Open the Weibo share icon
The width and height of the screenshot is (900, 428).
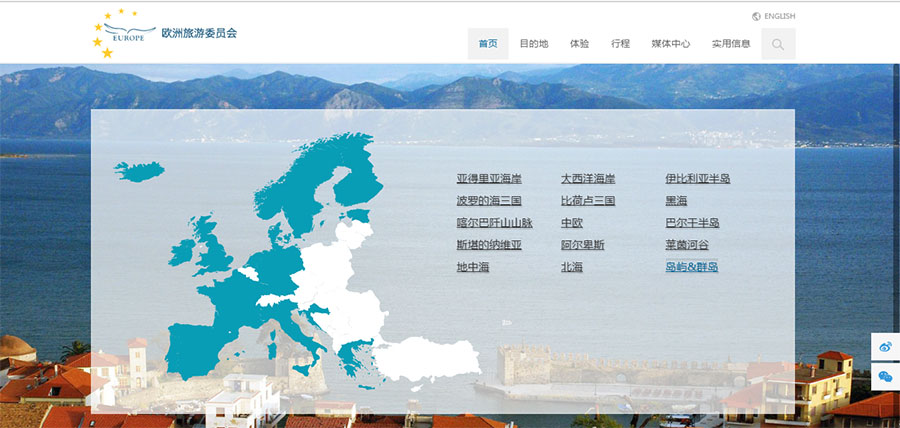tap(885, 347)
